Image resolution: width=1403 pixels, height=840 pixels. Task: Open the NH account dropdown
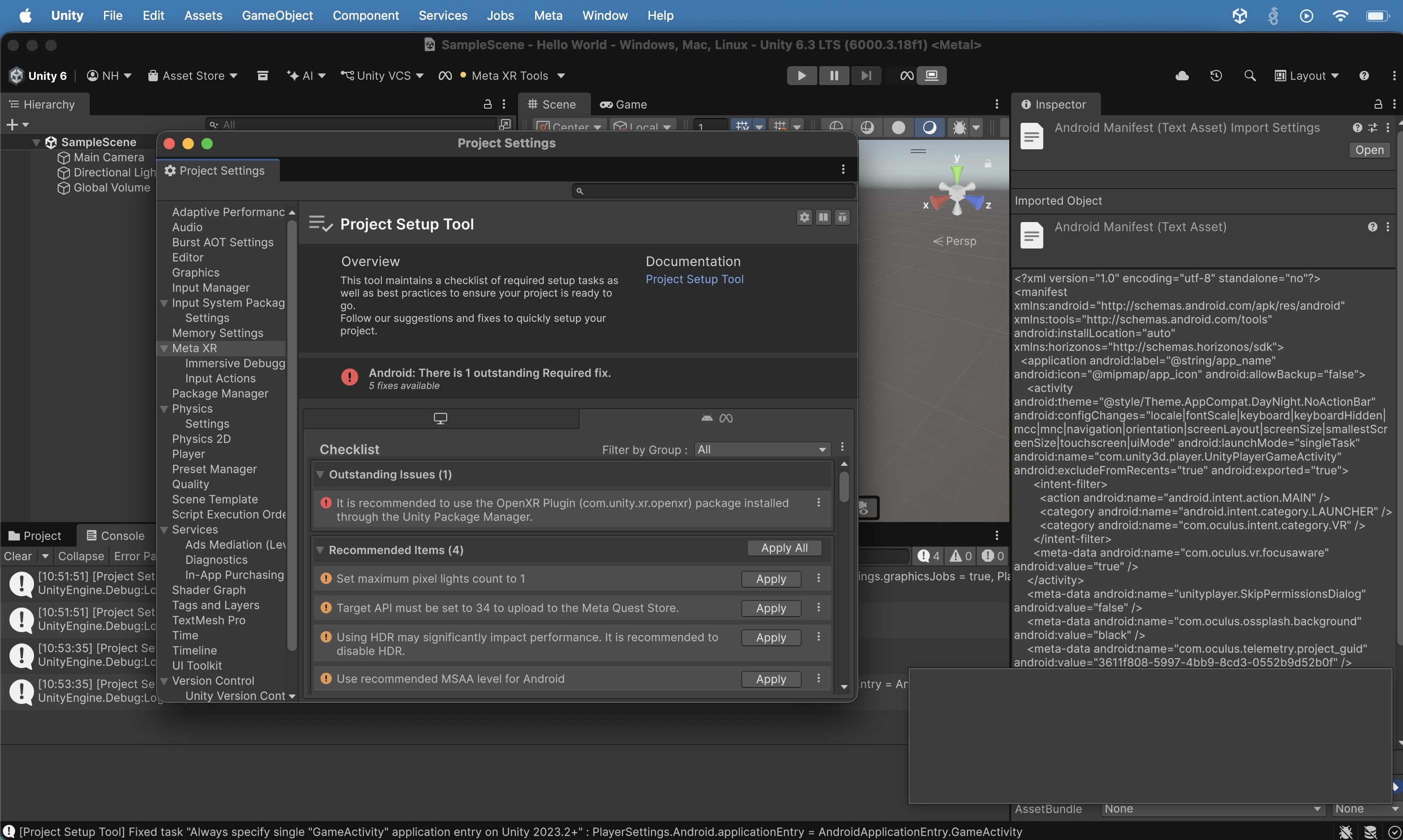[109, 75]
